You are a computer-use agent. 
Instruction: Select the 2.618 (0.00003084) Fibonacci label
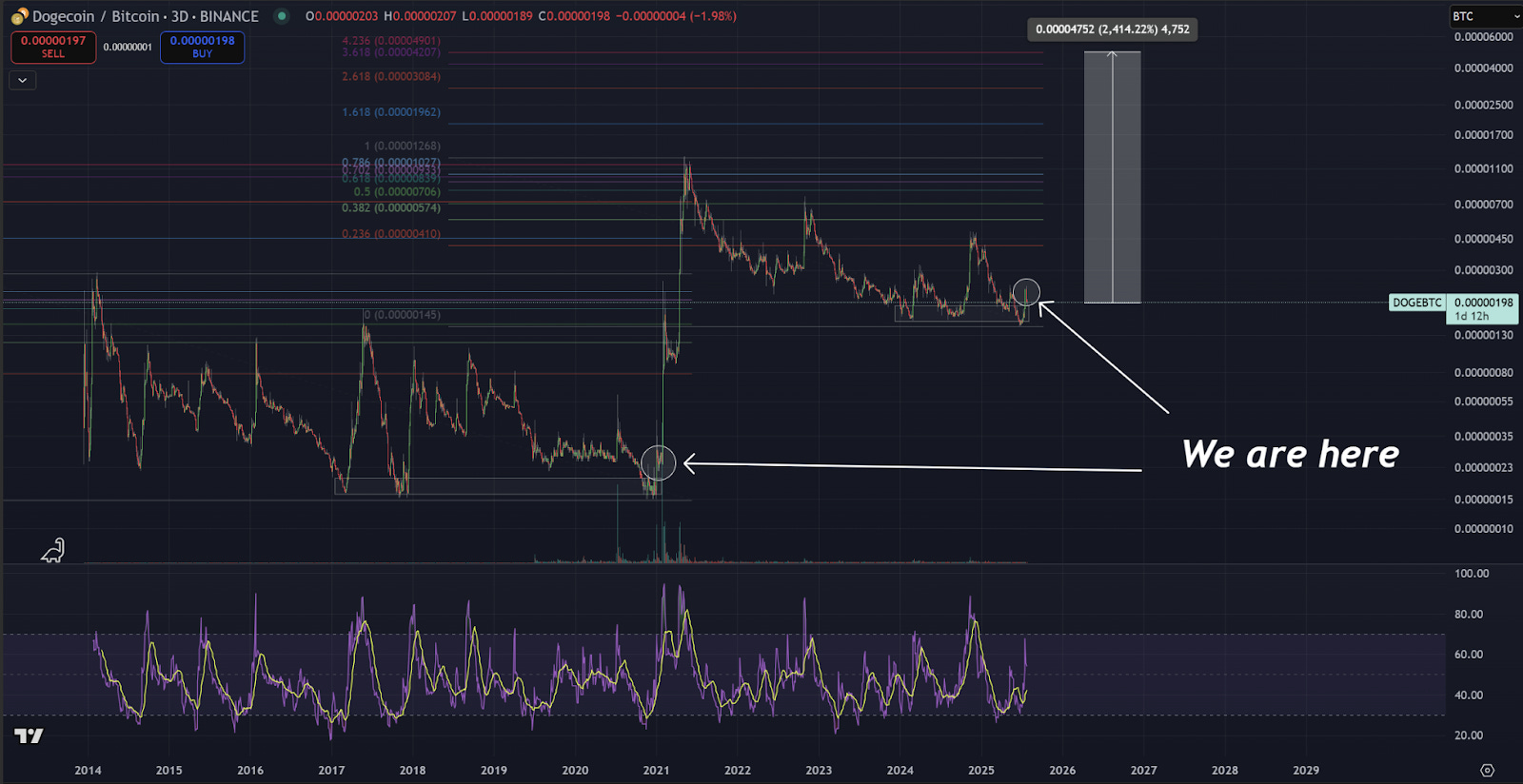pos(391,76)
